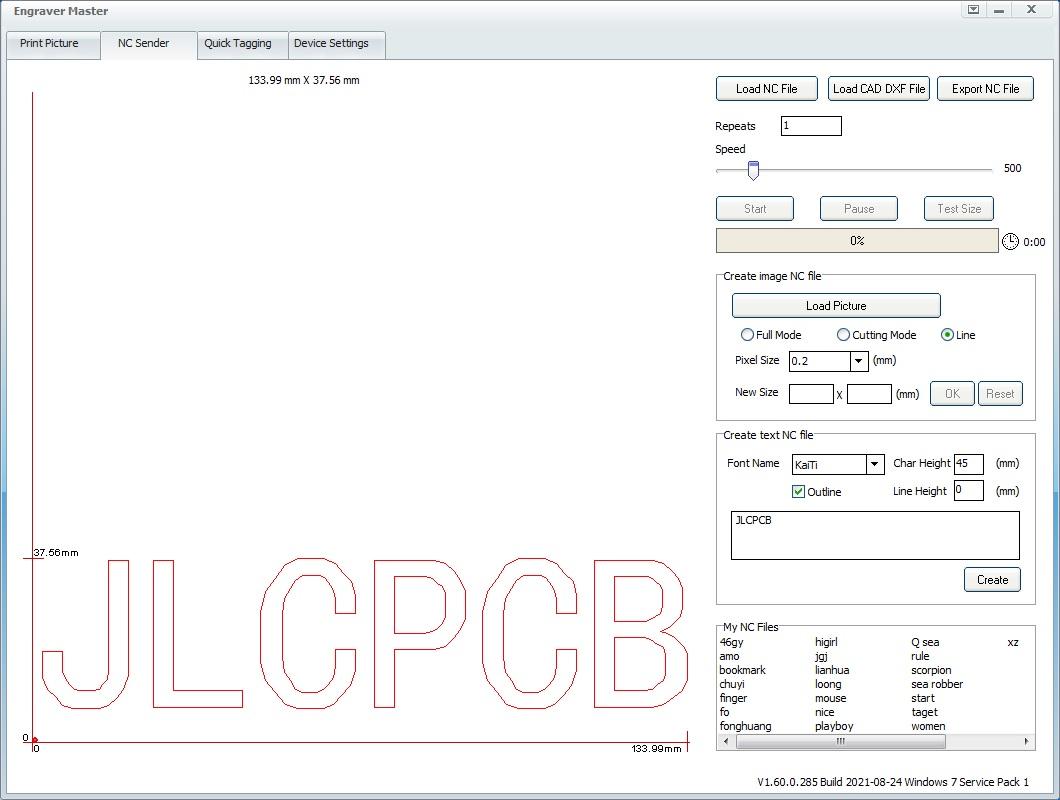Open the Quick Tagging tab

coord(242,44)
